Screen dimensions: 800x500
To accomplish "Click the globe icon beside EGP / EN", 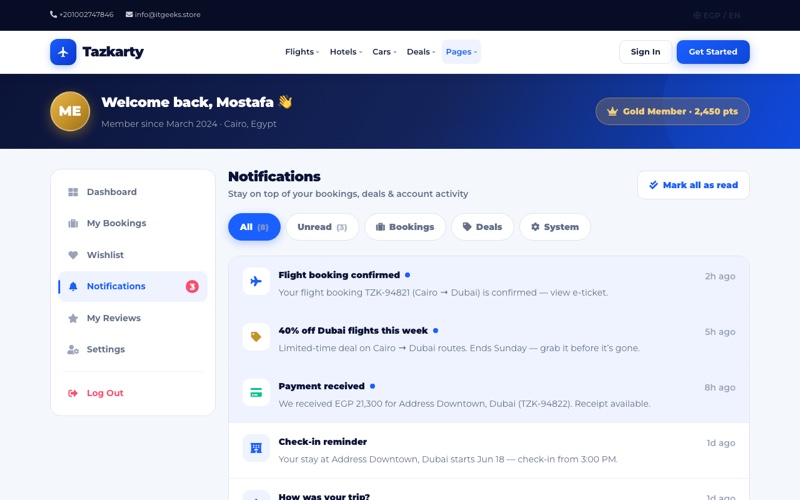I will pos(696,15).
